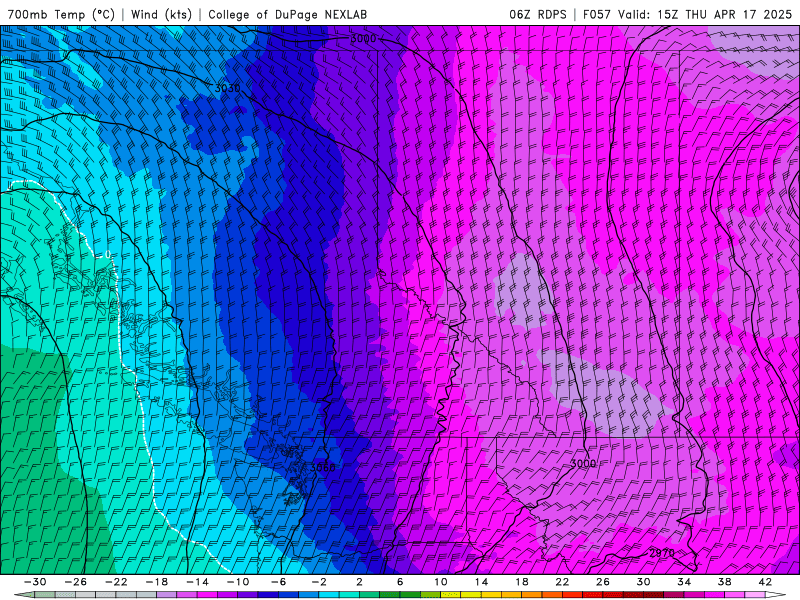Click the "F057 Valid: 15Z THU APR 17 2025" text
The width and height of the screenshot is (800, 600).
tap(687, 14)
